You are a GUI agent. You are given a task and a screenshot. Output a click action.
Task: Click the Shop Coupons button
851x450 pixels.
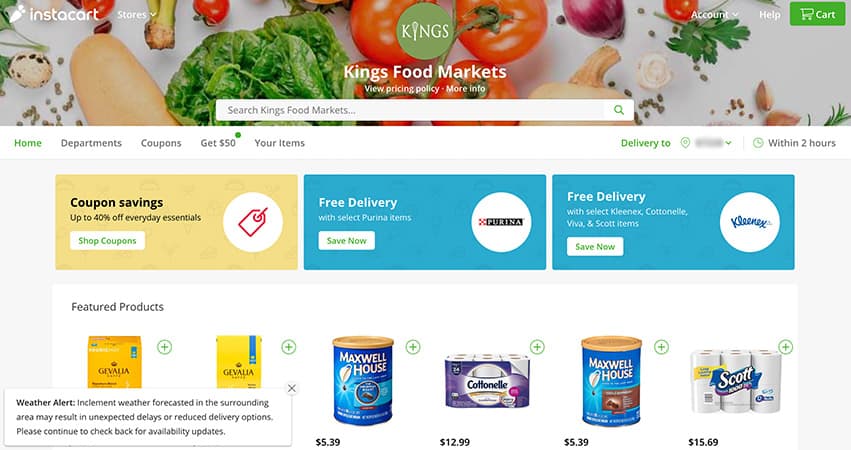coord(107,240)
